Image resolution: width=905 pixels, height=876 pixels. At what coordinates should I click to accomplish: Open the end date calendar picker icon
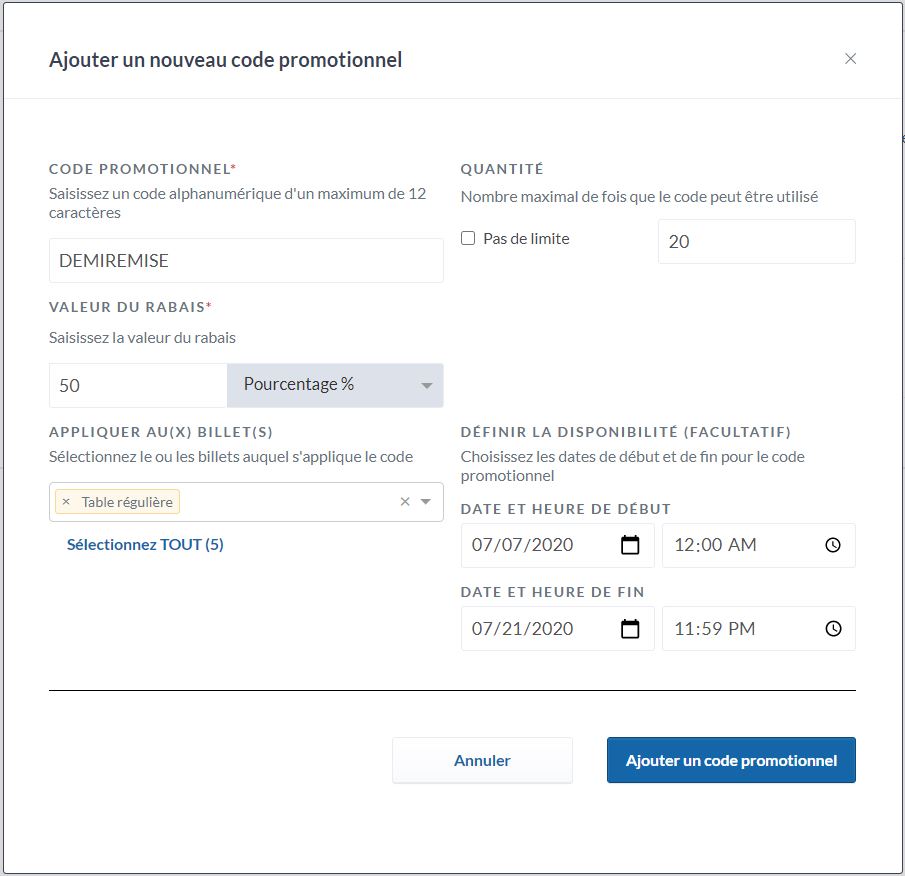coord(630,629)
